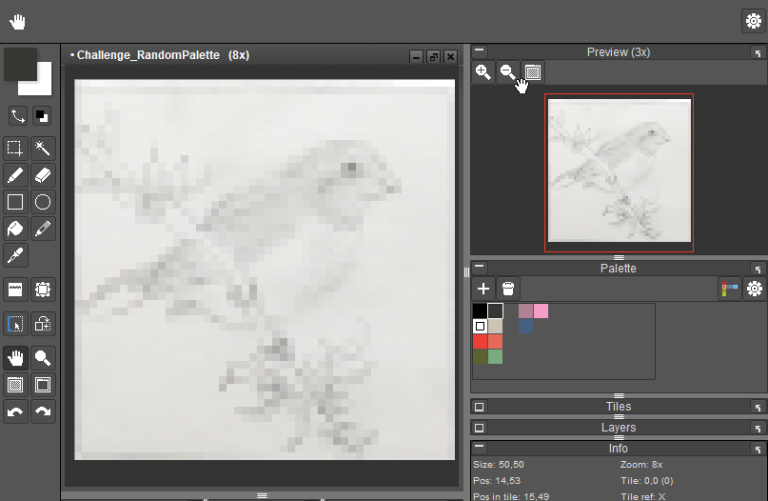Select the Pencil drawing tool
This screenshot has height=501, width=768.
point(15,175)
